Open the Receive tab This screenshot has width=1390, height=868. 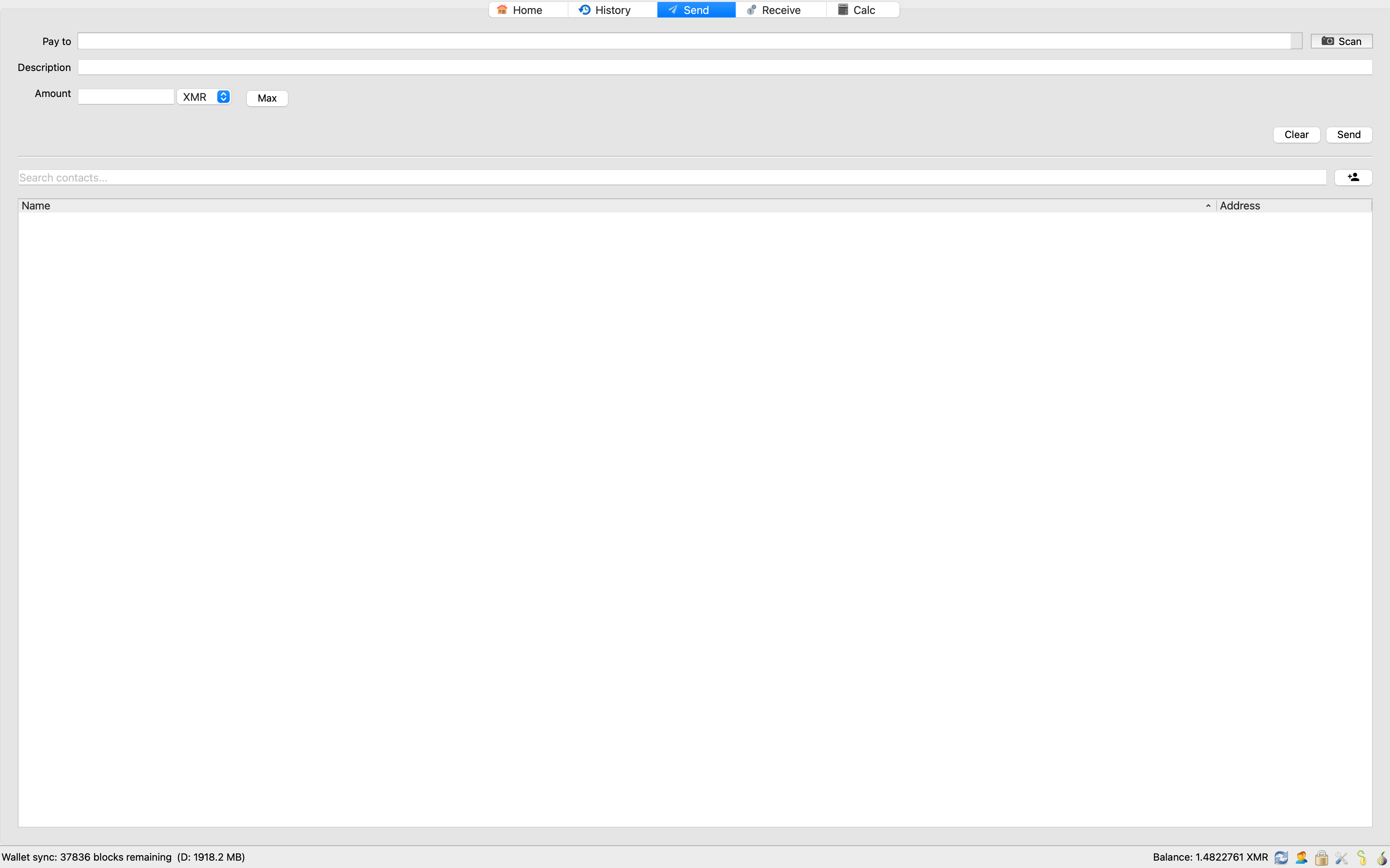pyautogui.click(x=780, y=10)
